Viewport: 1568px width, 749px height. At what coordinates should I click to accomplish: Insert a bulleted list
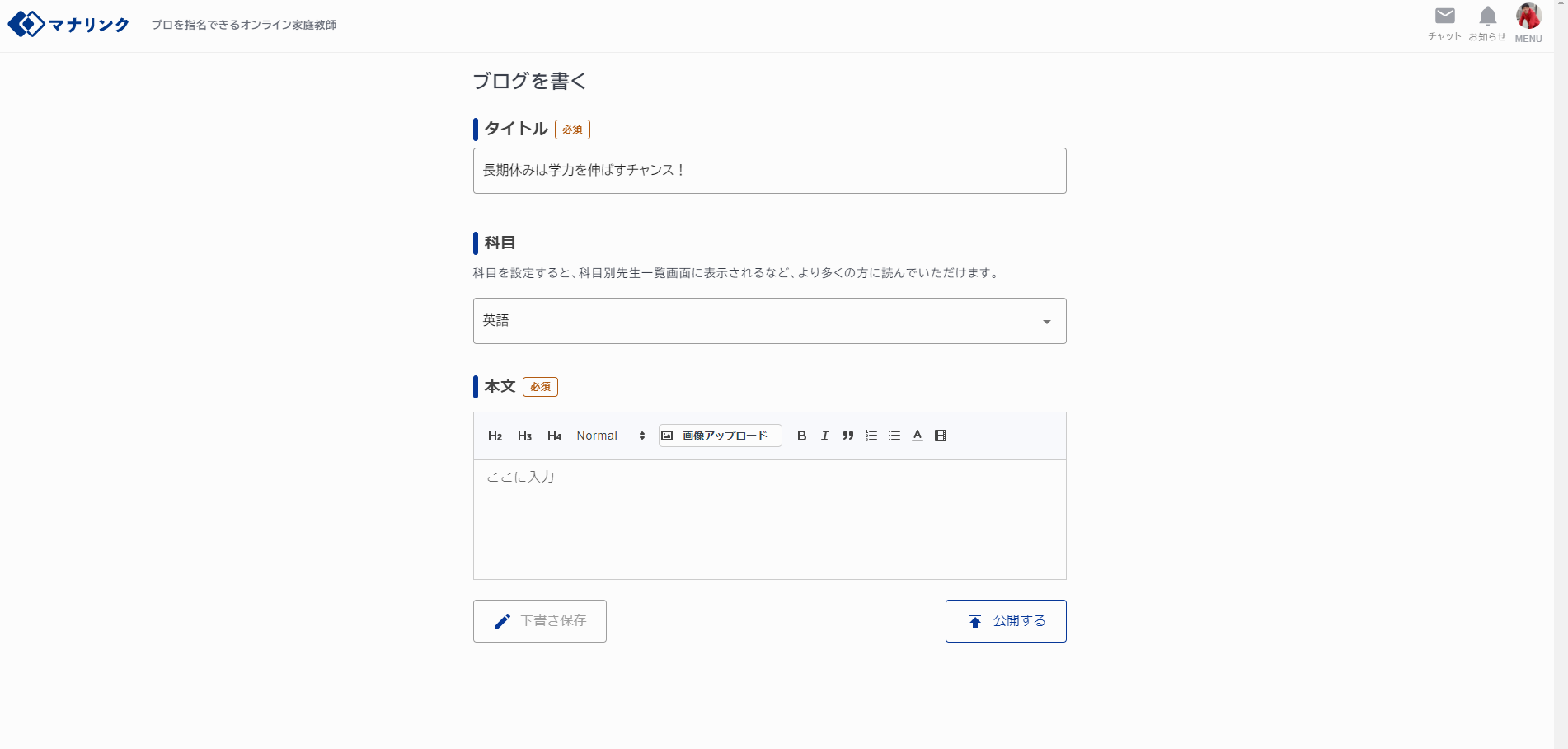pos(894,436)
